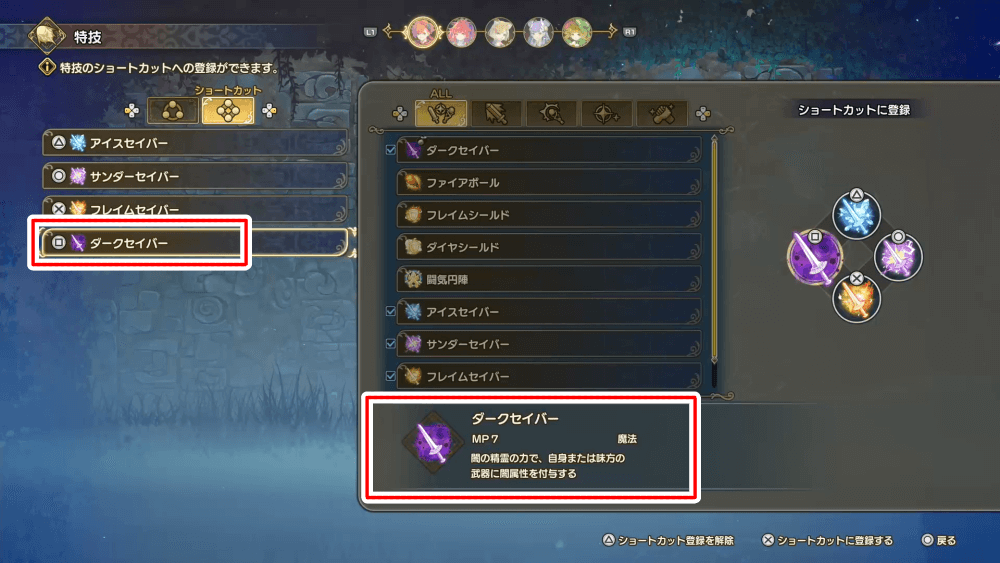Click ショートカット登録を解除 button prompt

[x=668, y=541]
